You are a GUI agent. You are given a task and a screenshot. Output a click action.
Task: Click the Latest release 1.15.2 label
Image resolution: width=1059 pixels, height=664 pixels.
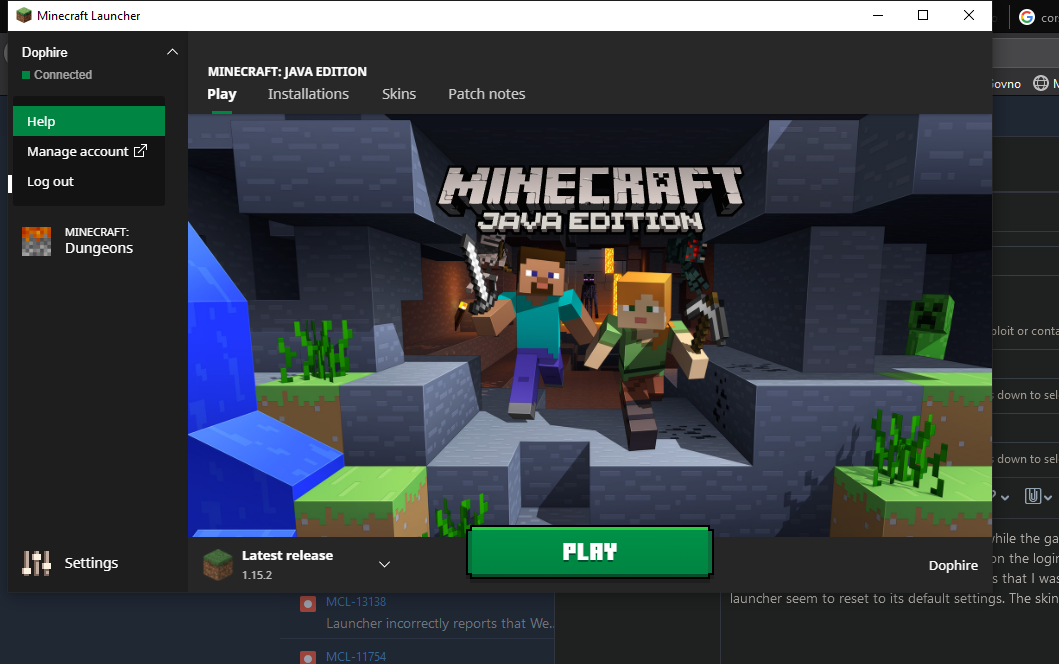(x=287, y=565)
